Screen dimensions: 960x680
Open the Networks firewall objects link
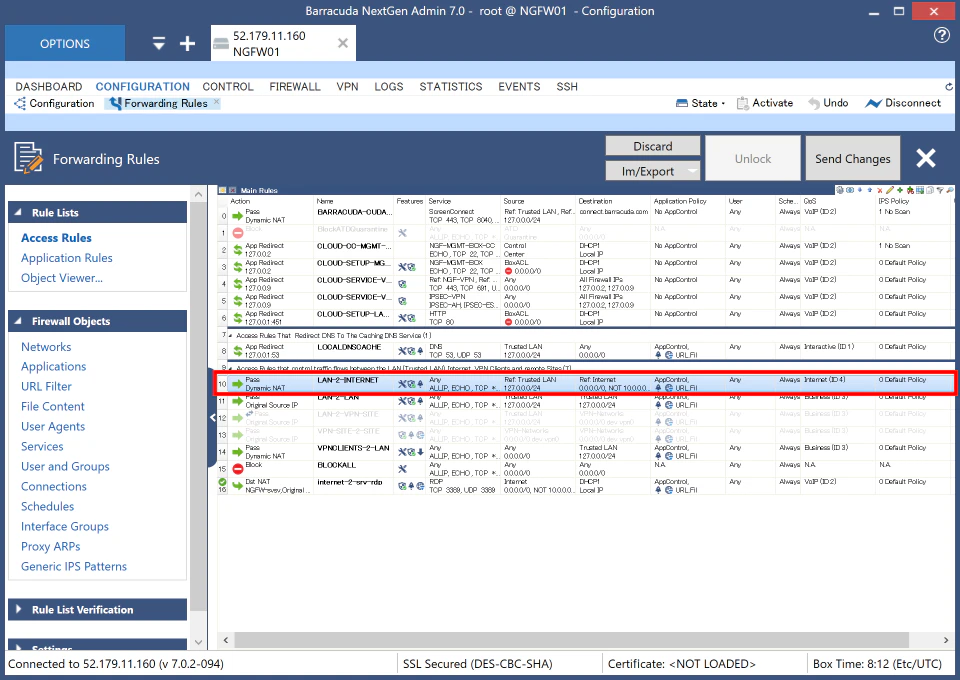click(46, 346)
